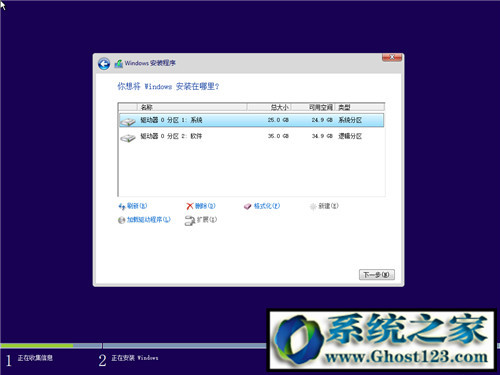Format the selected partition via 格式化(F)
500x375 pixels.
click(x=267, y=206)
